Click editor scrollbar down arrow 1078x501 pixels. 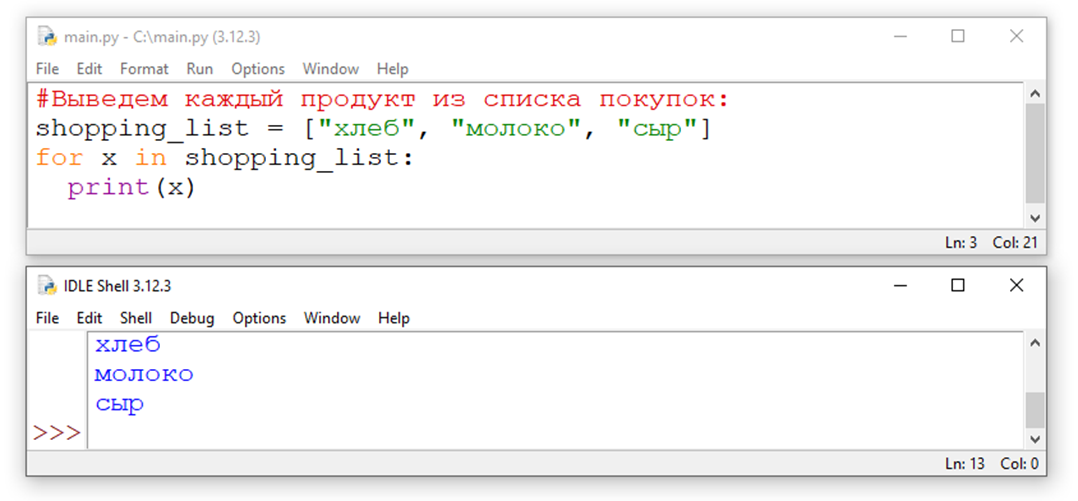point(1035,218)
